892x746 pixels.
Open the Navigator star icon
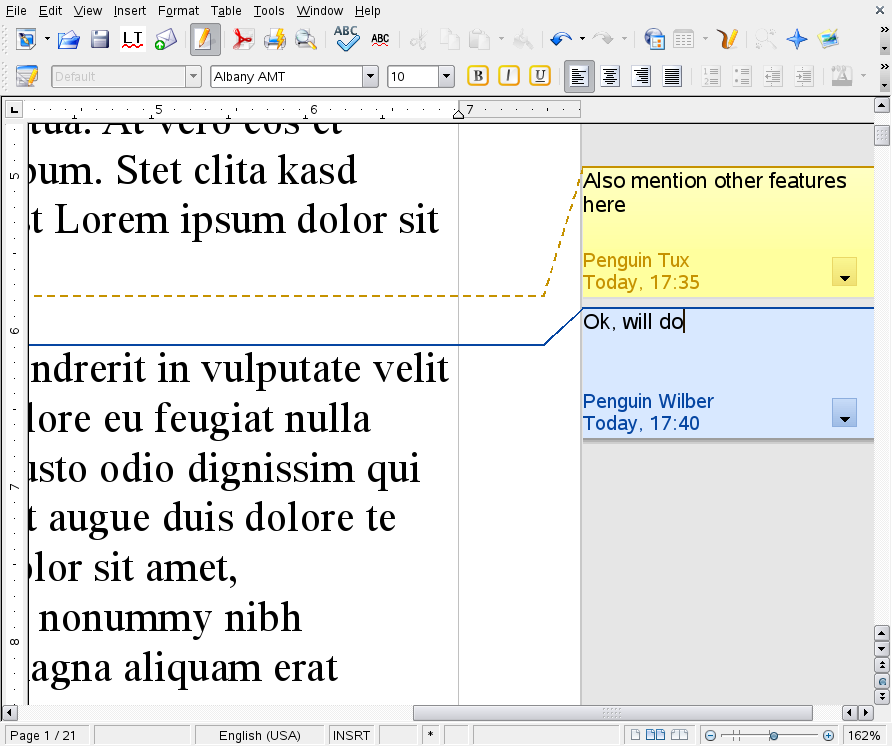pos(797,40)
